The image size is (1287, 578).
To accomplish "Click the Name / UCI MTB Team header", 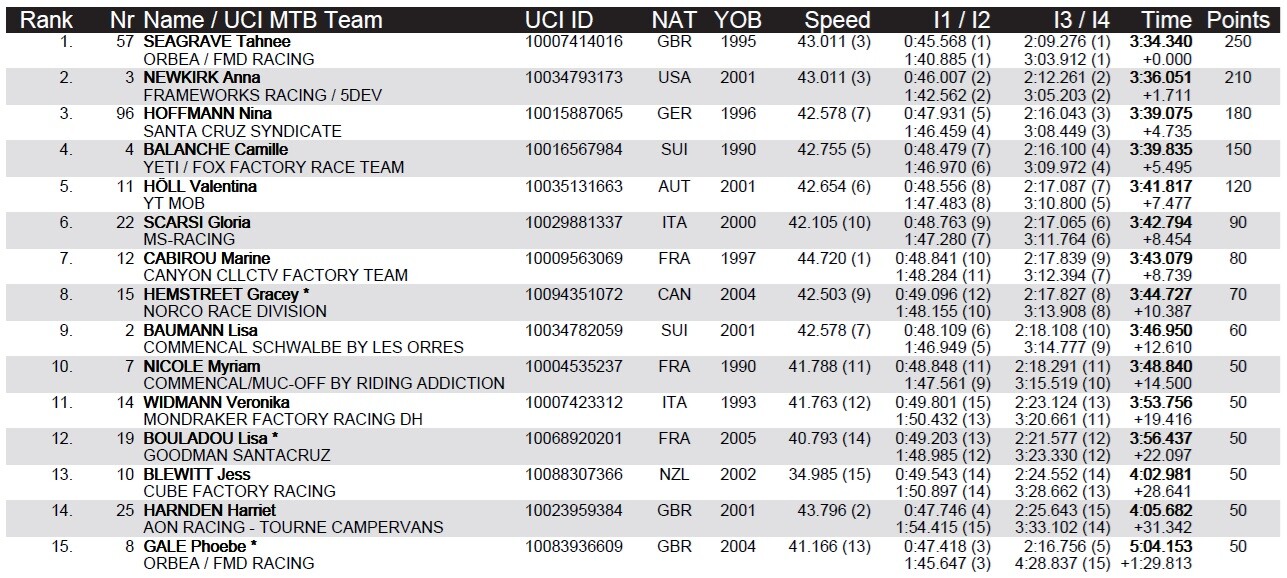I will (x=263, y=20).
